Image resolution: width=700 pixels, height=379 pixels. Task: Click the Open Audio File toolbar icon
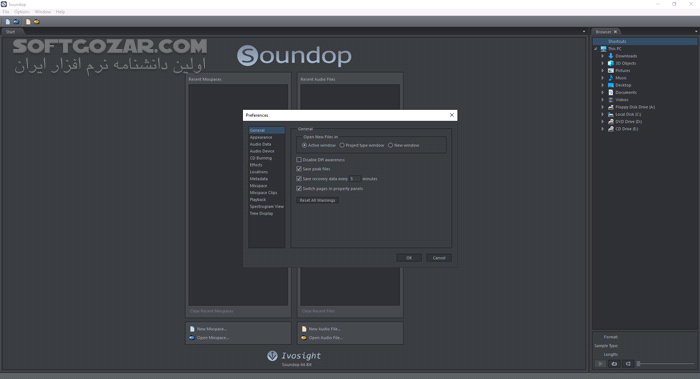37,21
